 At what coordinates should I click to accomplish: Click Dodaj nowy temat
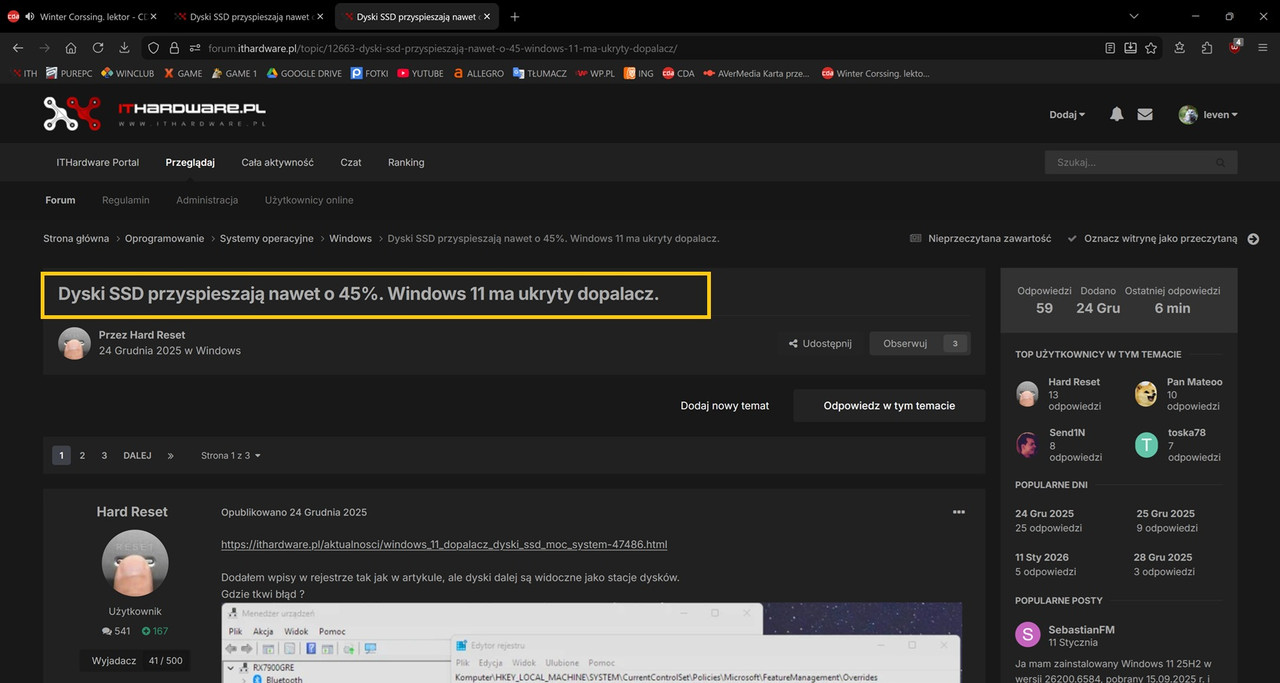click(x=725, y=406)
